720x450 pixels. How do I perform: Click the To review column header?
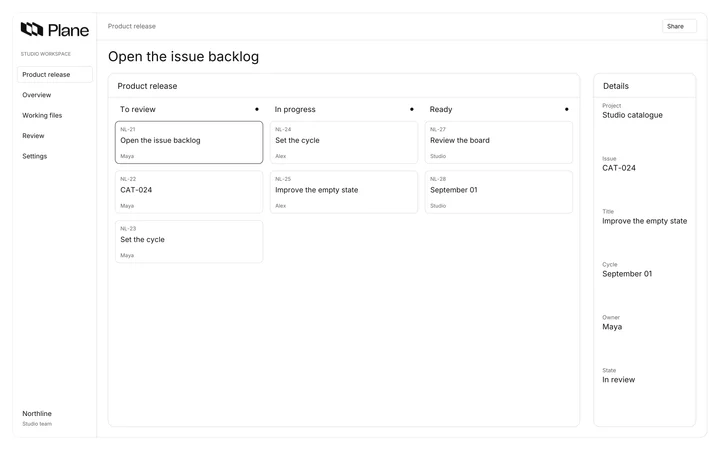(x=138, y=109)
